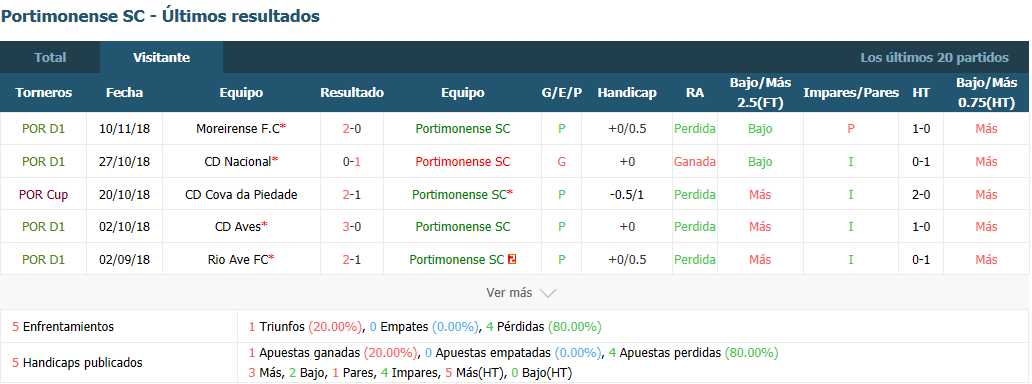Viewport: 1032px width, 384px height.
Task: Click the Handicap column header
Action: (627, 93)
